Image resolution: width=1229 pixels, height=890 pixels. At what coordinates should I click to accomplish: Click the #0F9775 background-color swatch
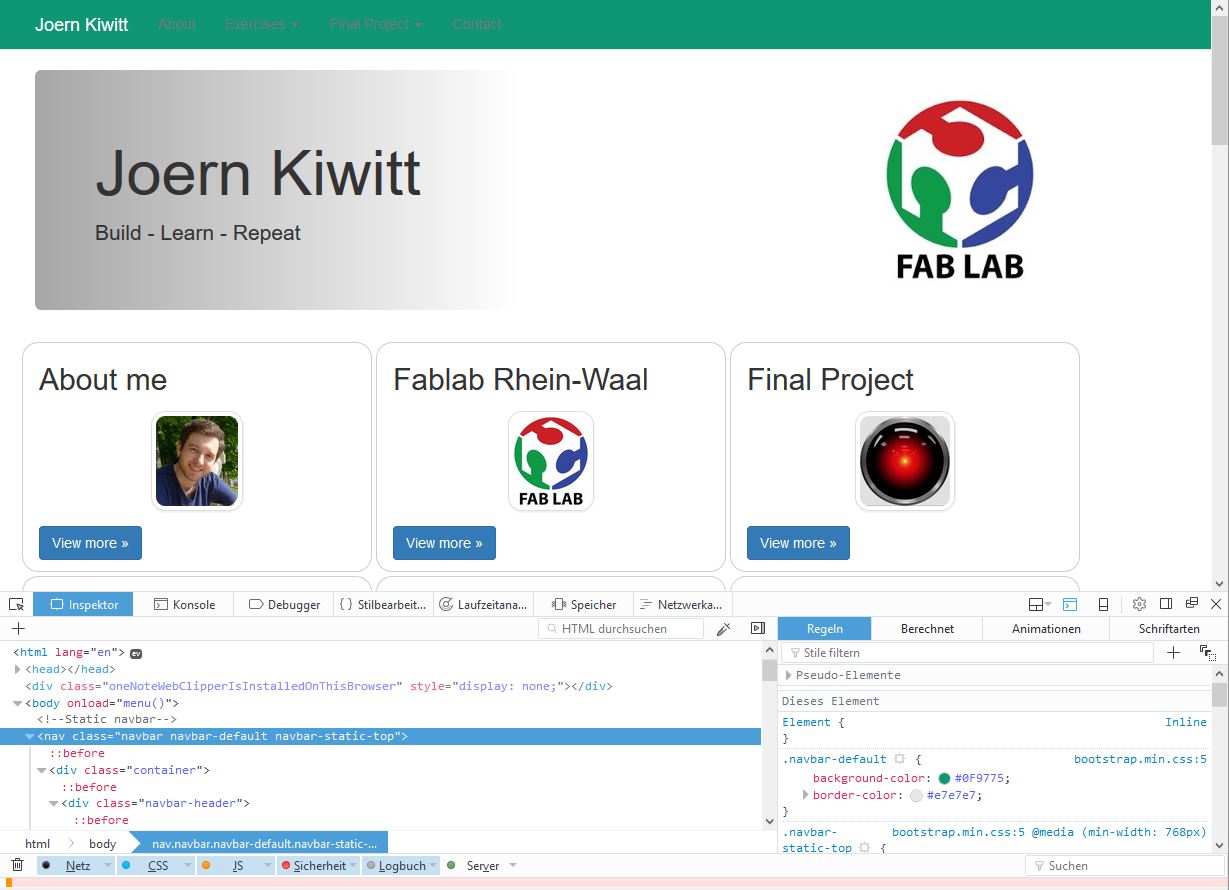[x=944, y=778]
